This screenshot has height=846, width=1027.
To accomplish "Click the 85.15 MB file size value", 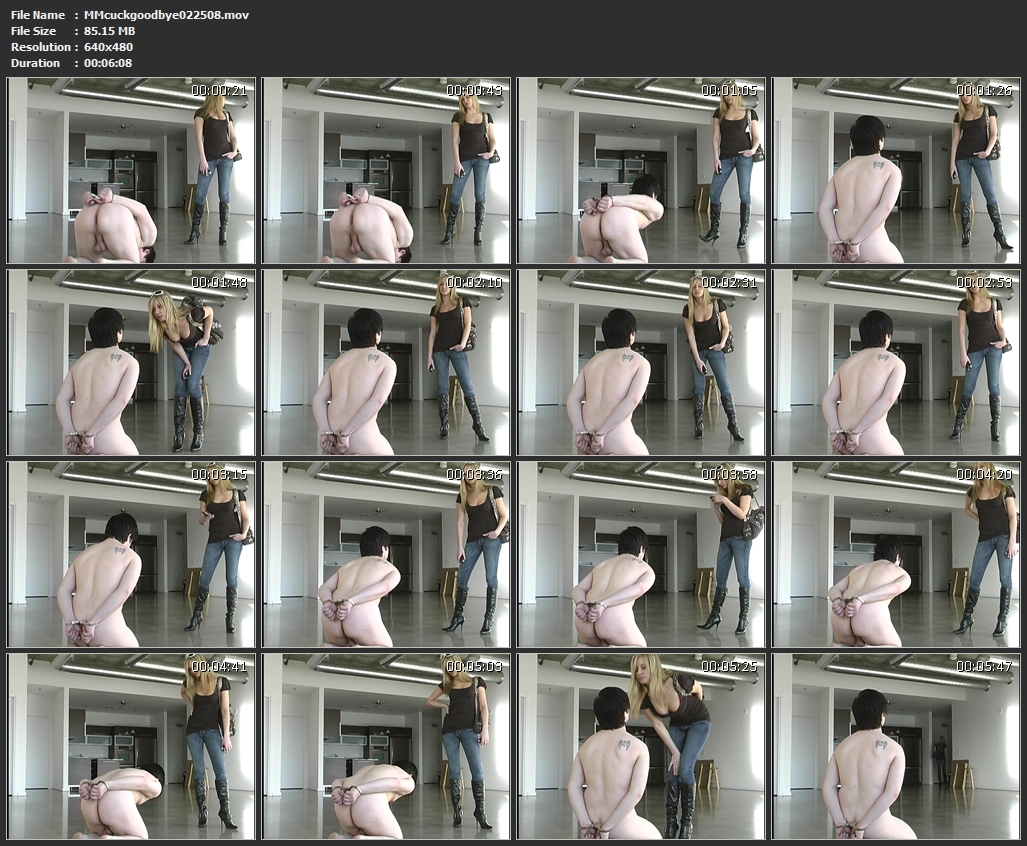I will (110, 31).
